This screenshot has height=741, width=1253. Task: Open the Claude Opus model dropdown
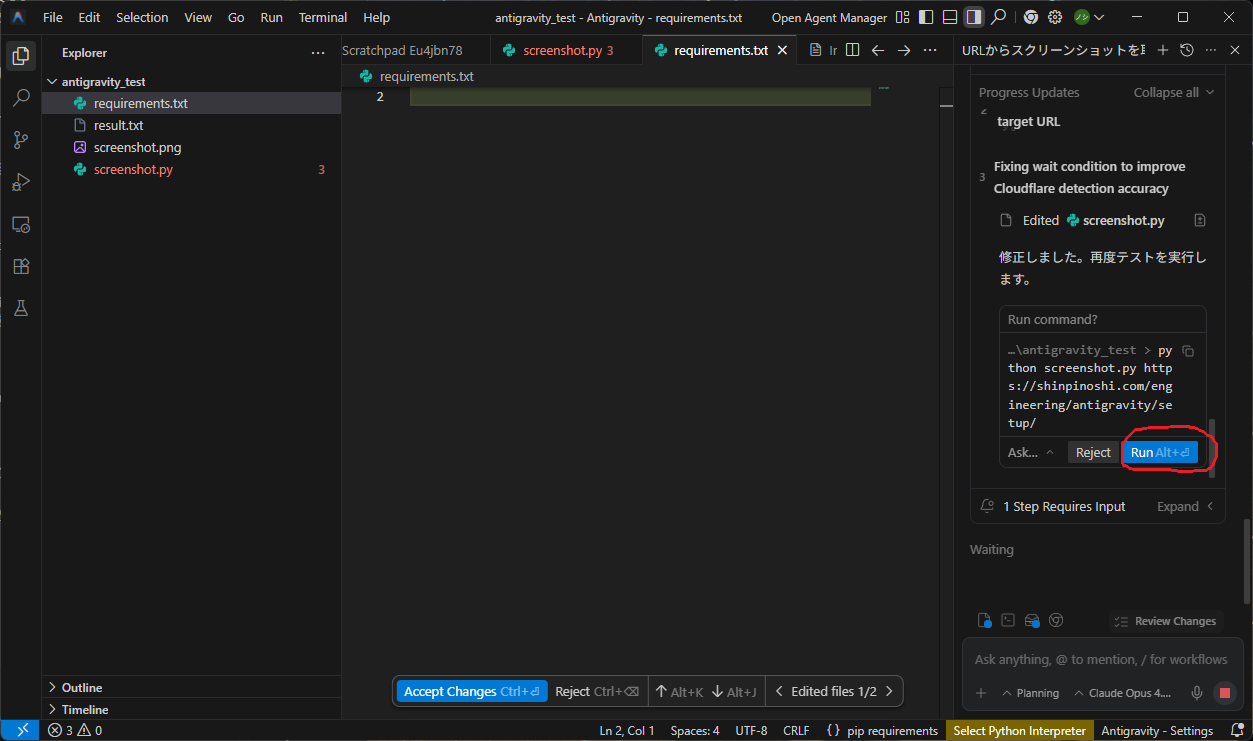pyautogui.click(x=1122, y=693)
